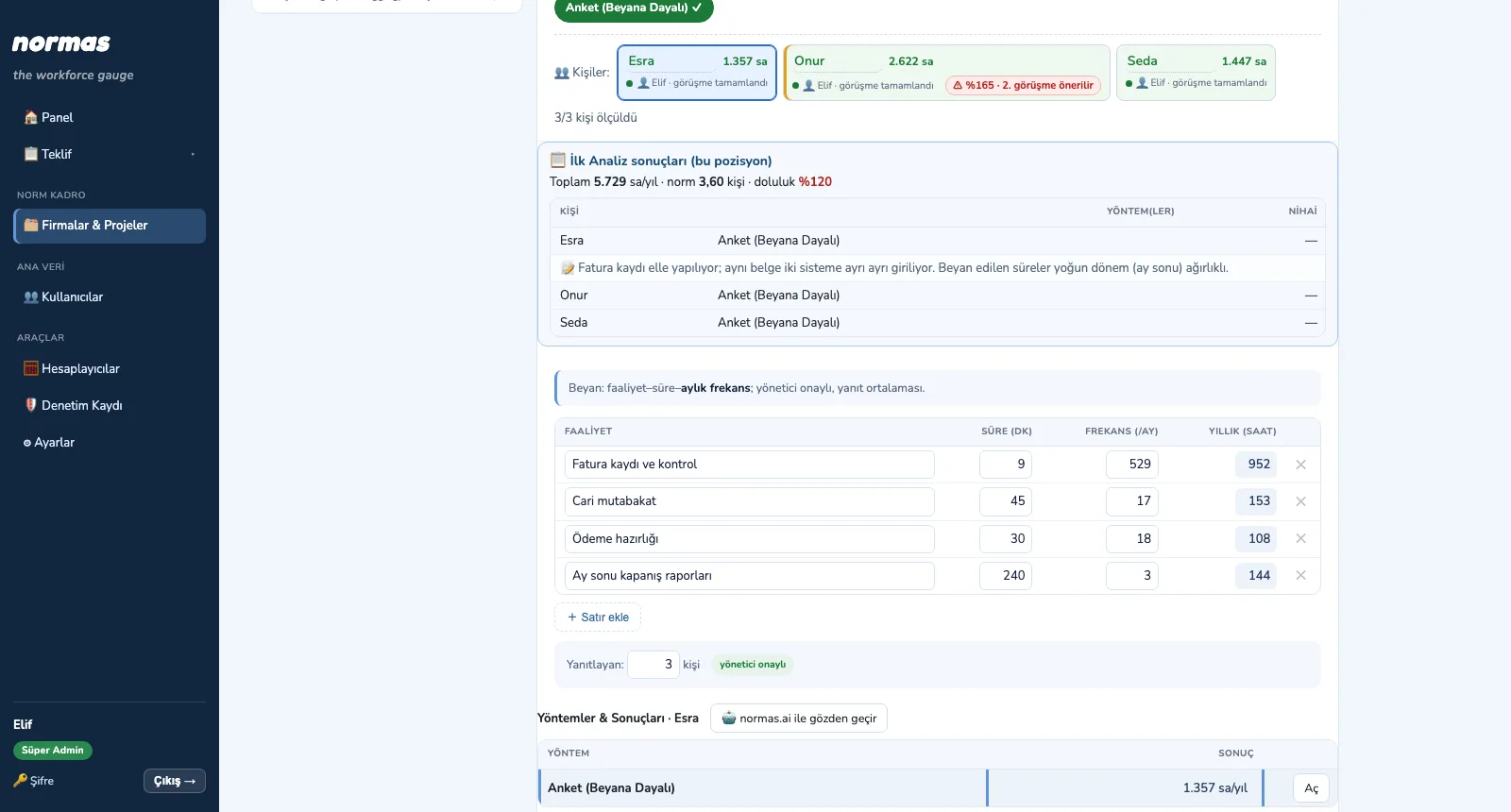The height and width of the screenshot is (812, 1511).
Task: Edit the Yanıtlayan respondent count field
Action: 654,665
